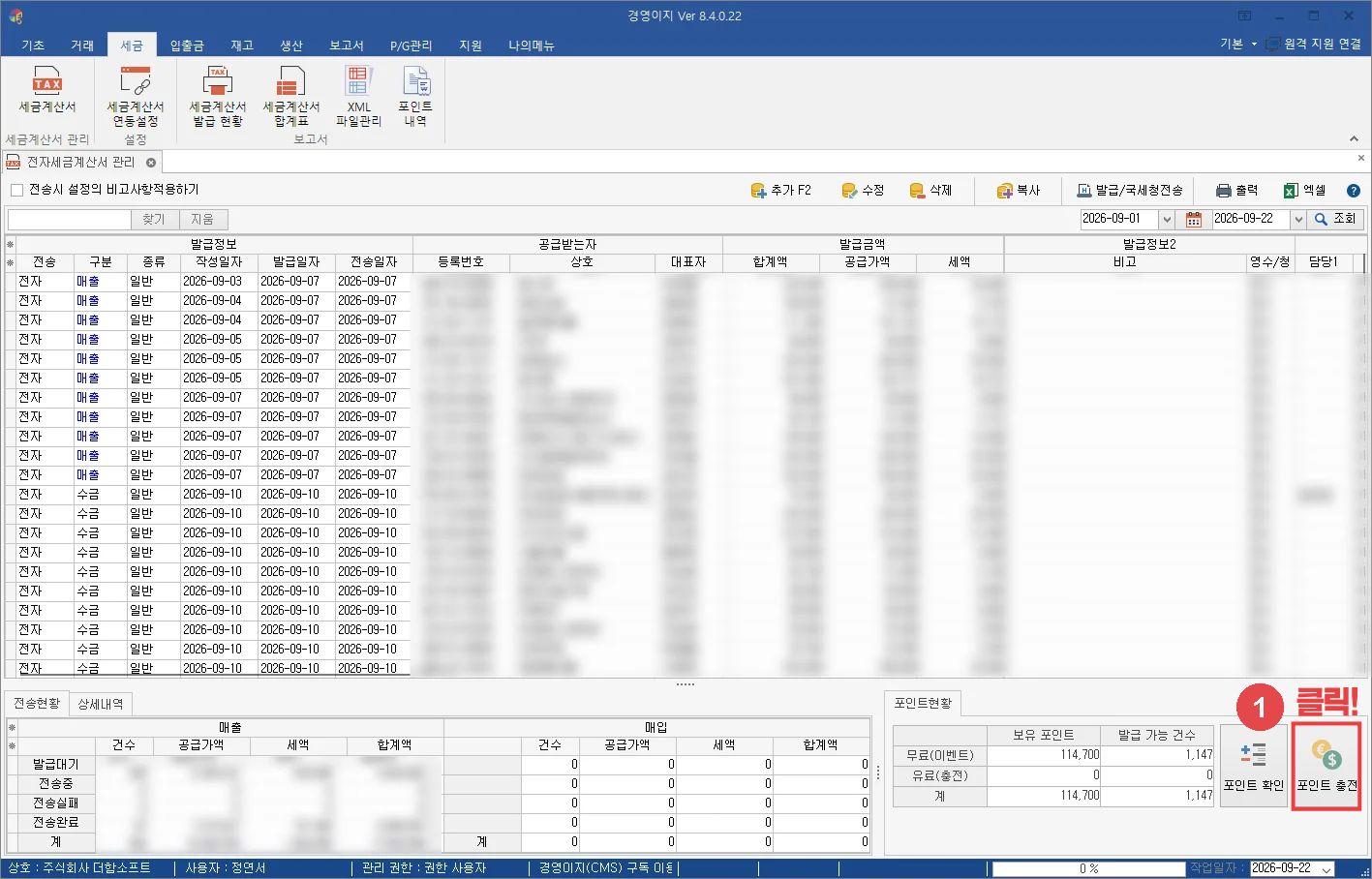Open 세금계산서 발급 현황 report
The width and height of the screenshot is (1372, 879).
[218, 97]
